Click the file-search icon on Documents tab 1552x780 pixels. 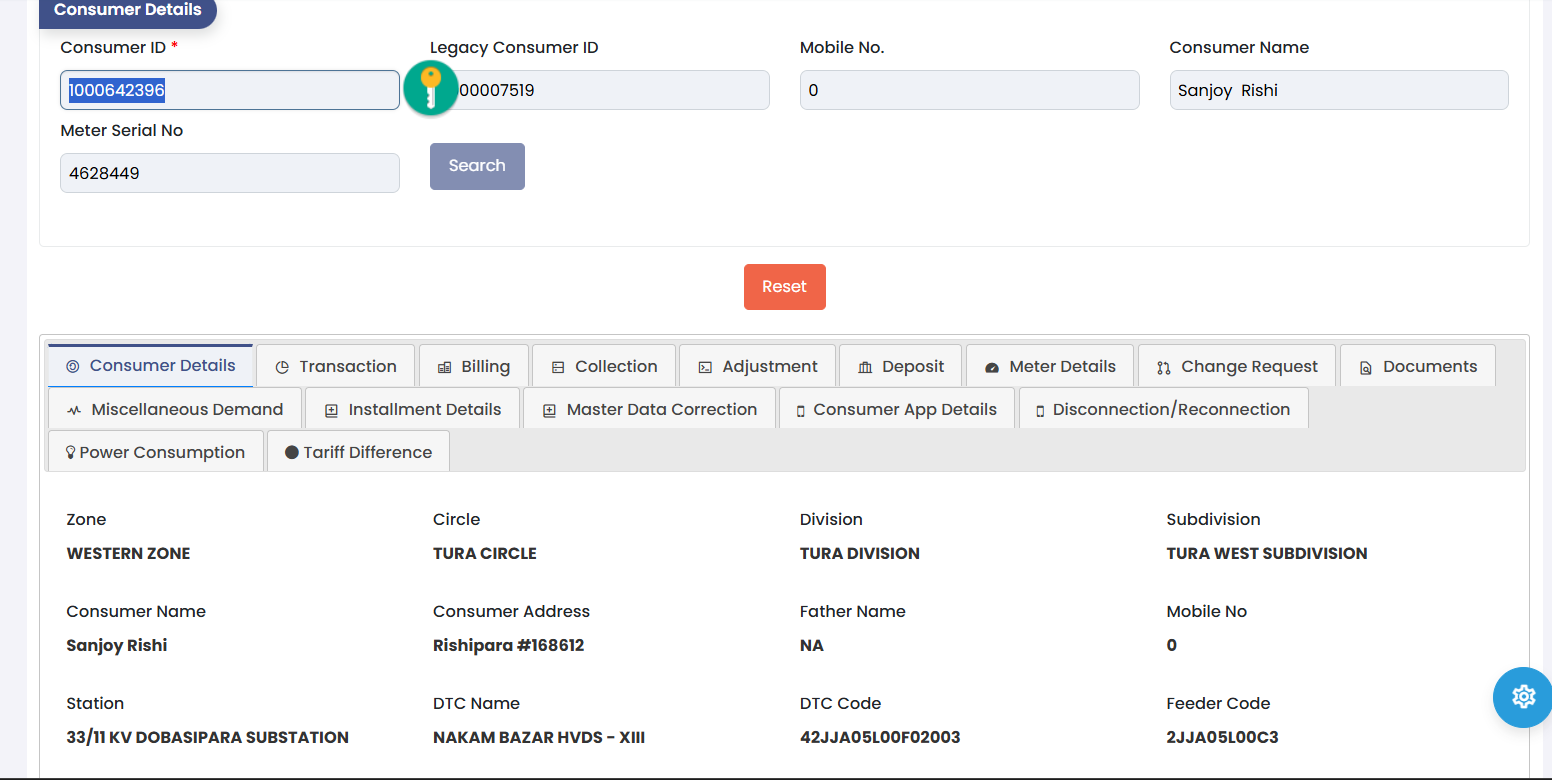click(x=1366, y=367)
